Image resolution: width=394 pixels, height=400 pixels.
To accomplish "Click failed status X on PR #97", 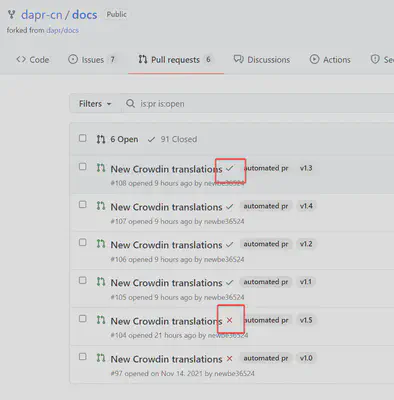I will tap(229, 359).
